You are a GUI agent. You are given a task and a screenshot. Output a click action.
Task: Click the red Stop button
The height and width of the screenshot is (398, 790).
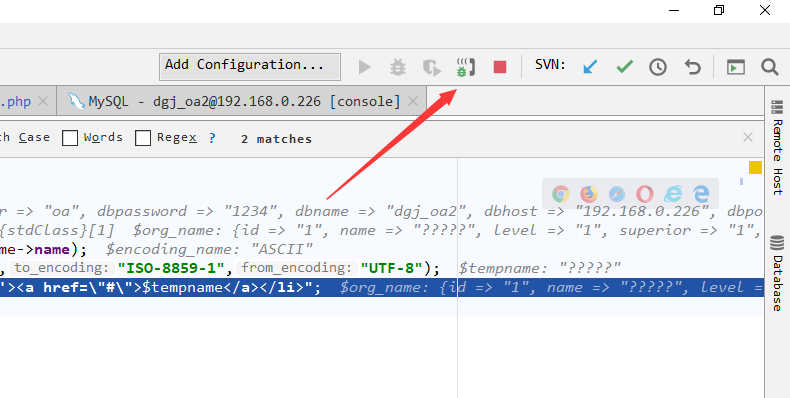coord(500,67)
